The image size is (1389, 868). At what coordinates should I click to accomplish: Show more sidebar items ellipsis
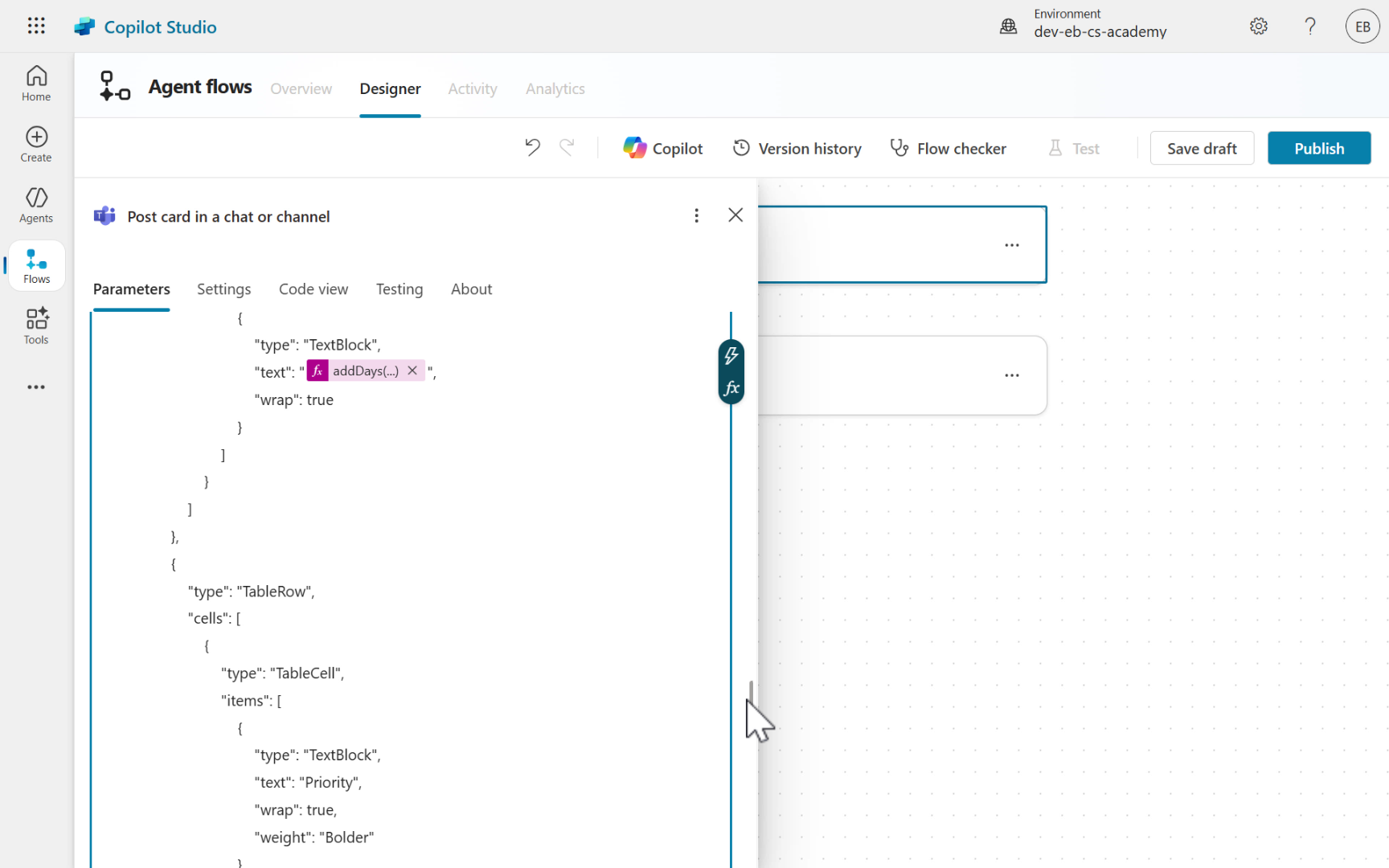pyautogui.click(x=36, y=387)
